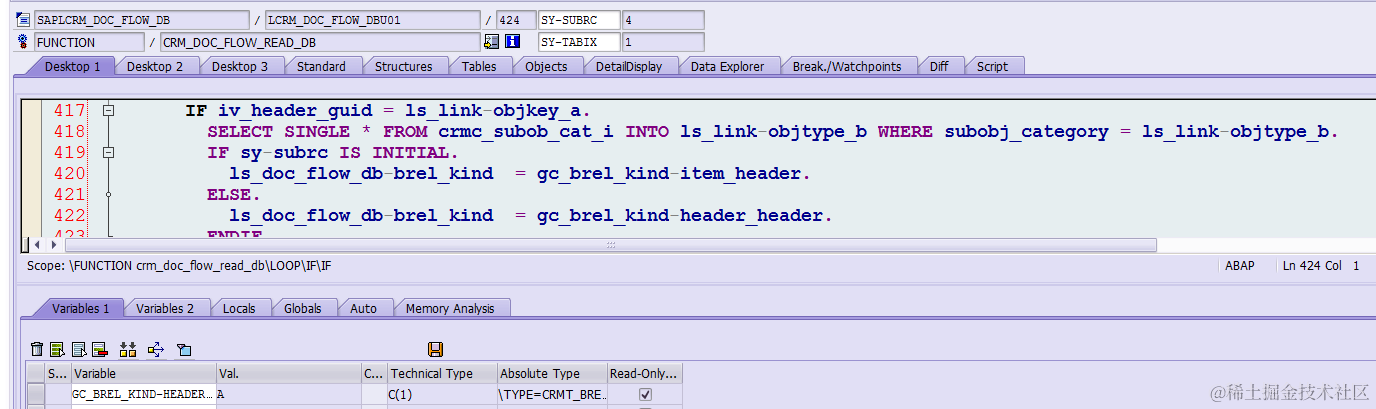This screenshot has width=1376, height=409.
Task: Click the scroll left arrow under code editor
Action: tap(37, 244)
